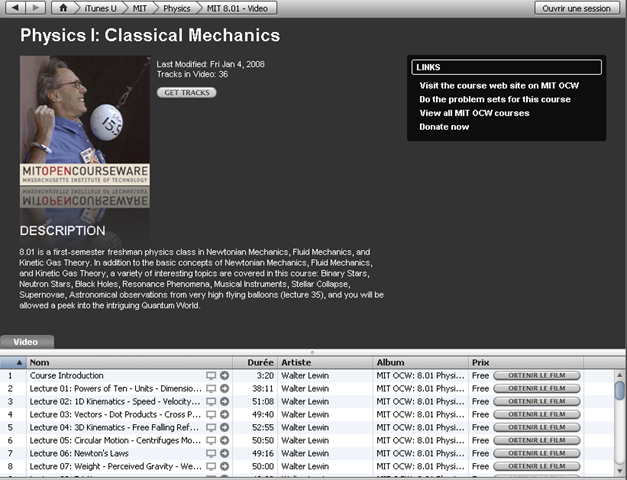Sort tracks by the Durée column header

[260, 362]
